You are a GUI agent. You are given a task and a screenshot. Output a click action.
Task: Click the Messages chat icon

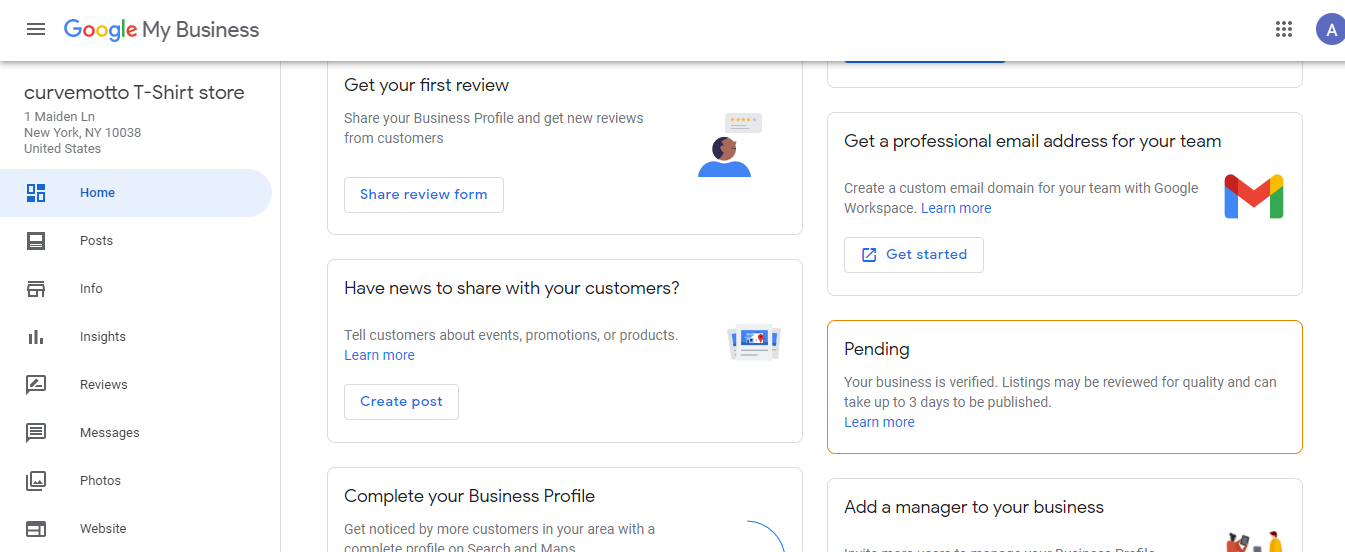[36, 433]
